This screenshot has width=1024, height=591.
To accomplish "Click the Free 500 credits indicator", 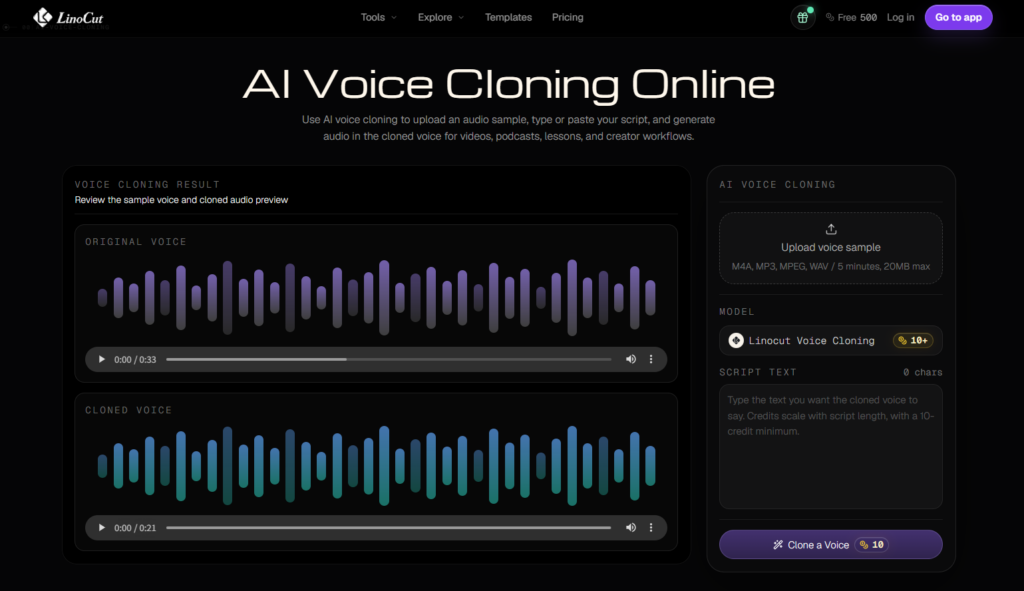I will pos(851,18).
